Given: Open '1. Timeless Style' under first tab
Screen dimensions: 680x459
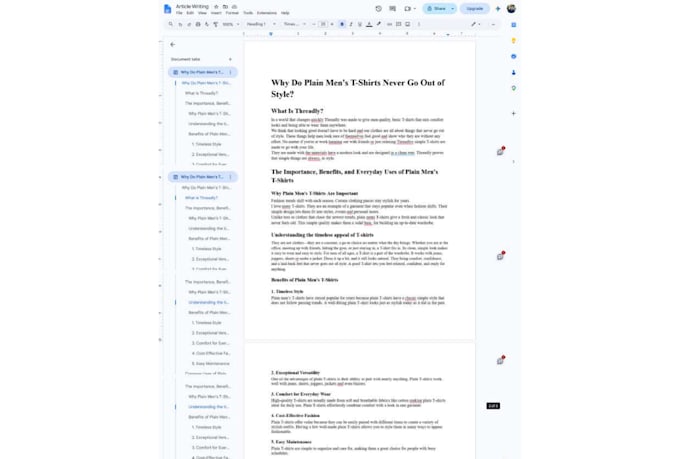Looking at the screenshot, I should (206, 144).
